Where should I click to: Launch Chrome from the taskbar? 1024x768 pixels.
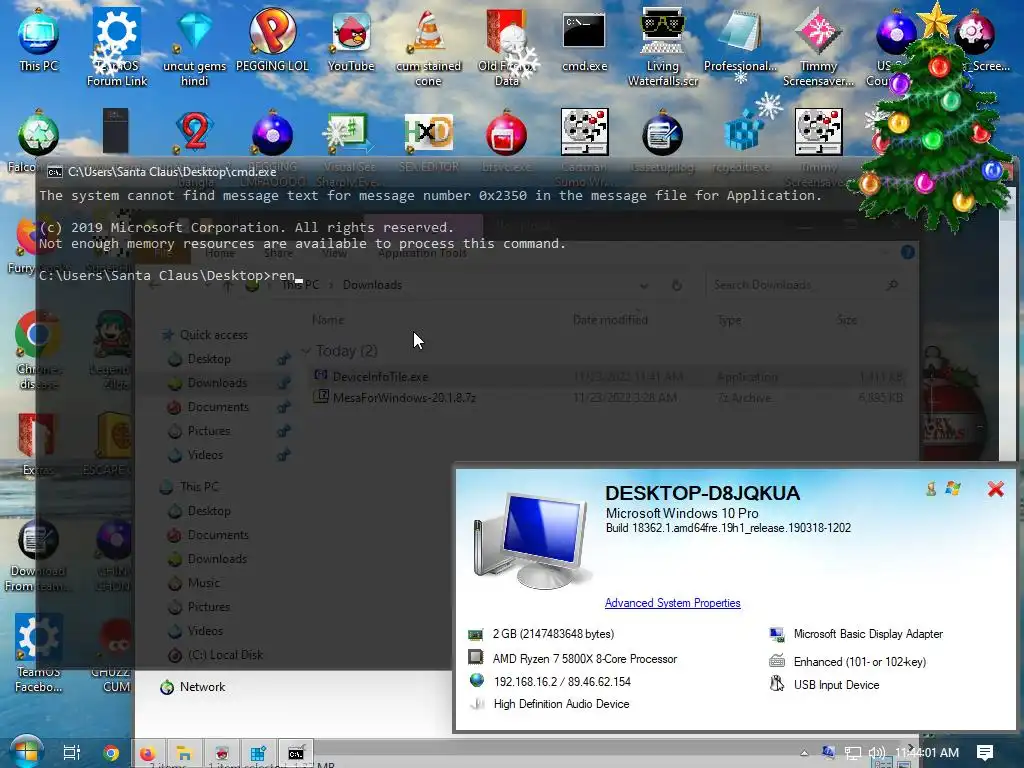click(111, 753)
